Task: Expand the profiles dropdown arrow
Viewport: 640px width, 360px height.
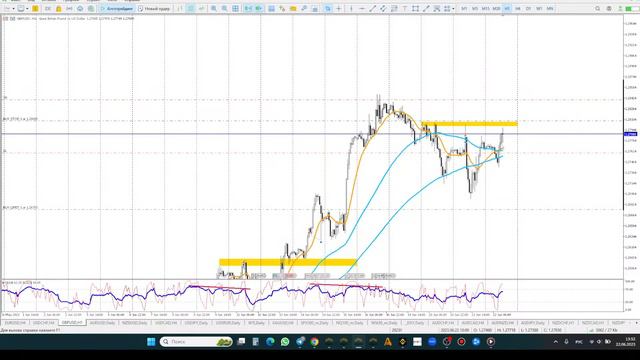Action: [x=27, y=9]
